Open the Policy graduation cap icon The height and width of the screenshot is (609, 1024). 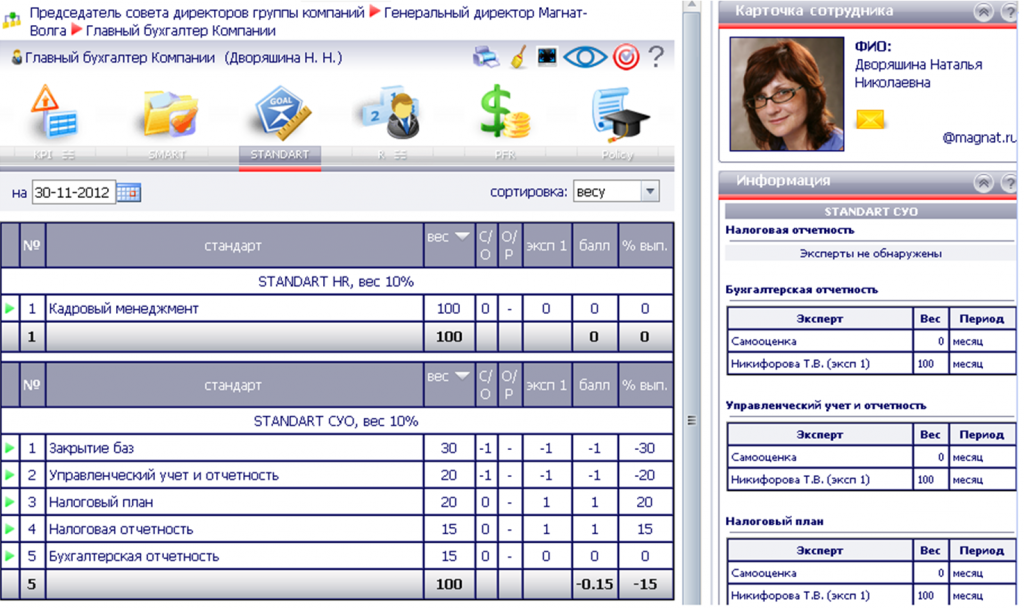click(x=619, y=115)
